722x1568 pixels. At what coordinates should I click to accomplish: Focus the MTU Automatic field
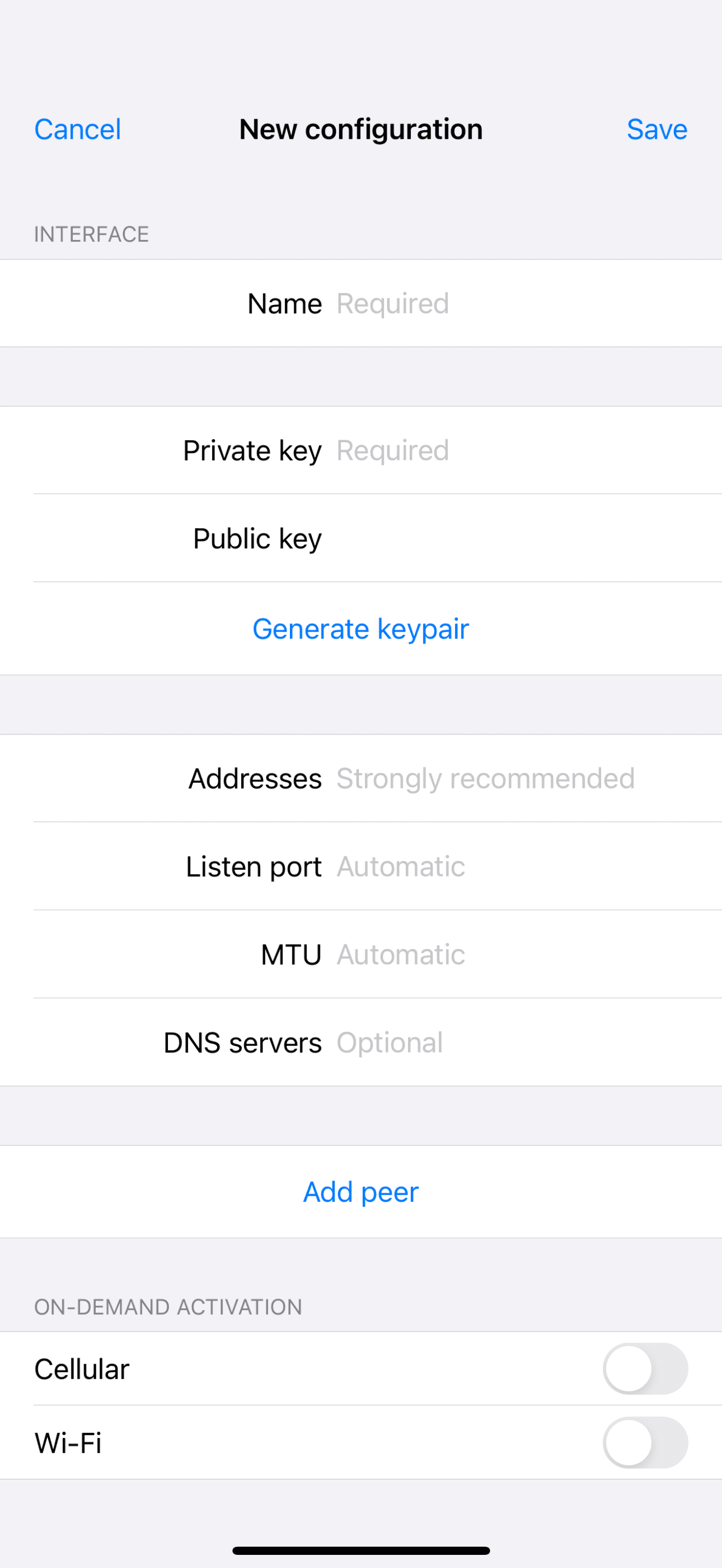coord(487,955)
